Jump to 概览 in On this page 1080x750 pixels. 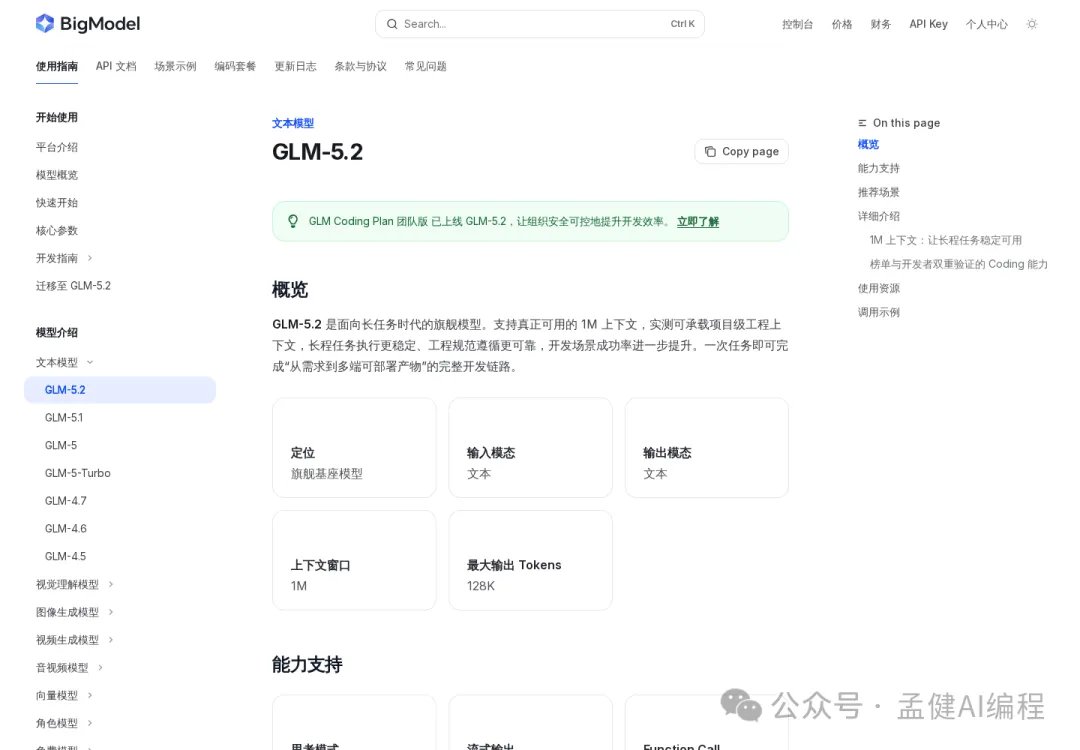(868, 145)
